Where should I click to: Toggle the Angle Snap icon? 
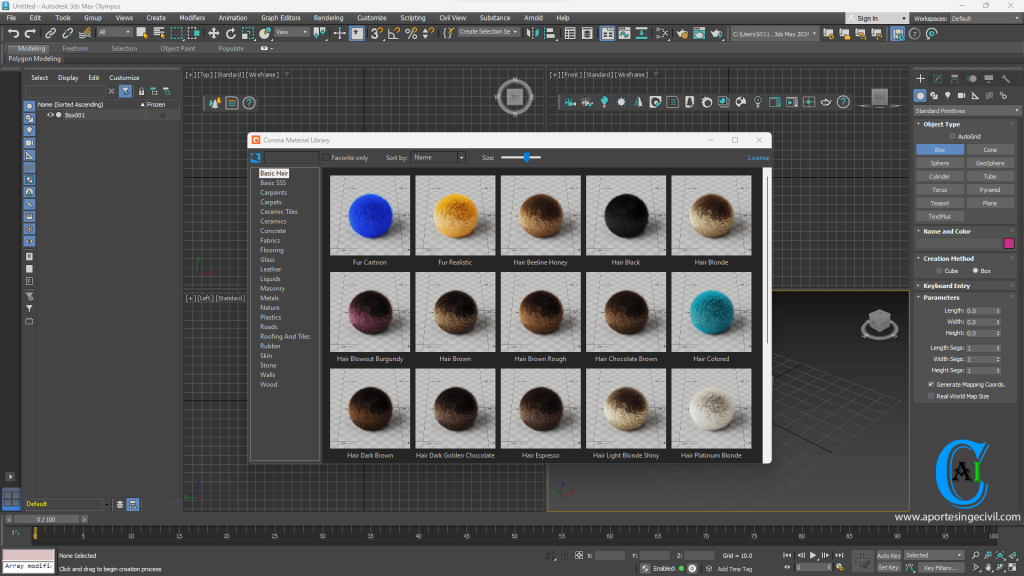(394, 33)
